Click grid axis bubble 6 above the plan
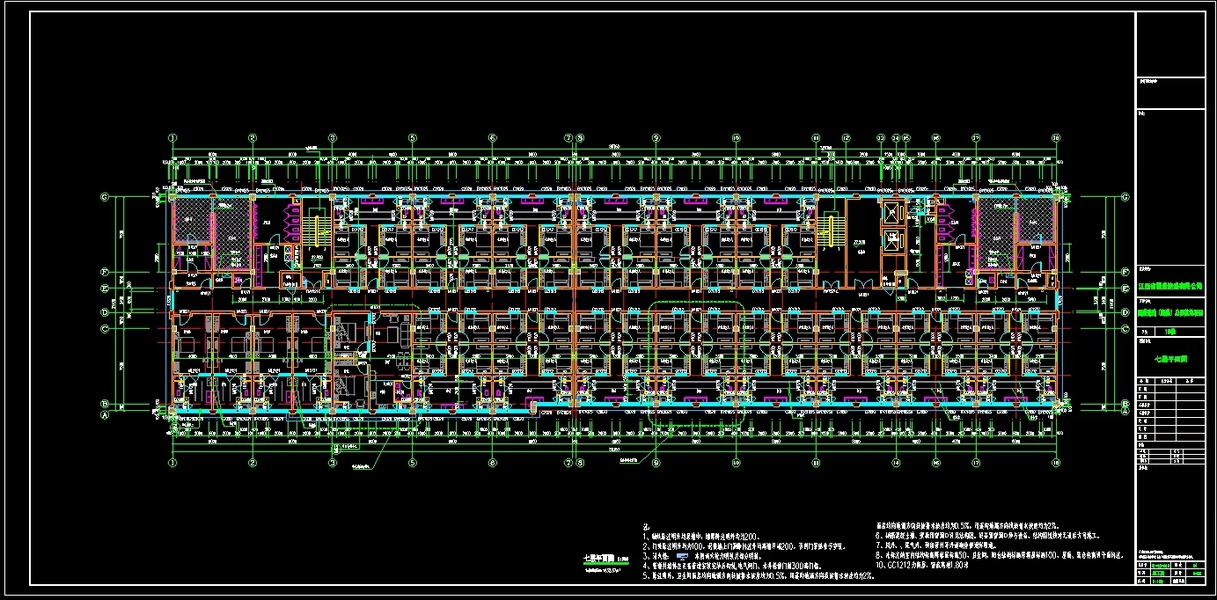The height and width of the screenshot is (600, 1217). click(x=492, y=138)
